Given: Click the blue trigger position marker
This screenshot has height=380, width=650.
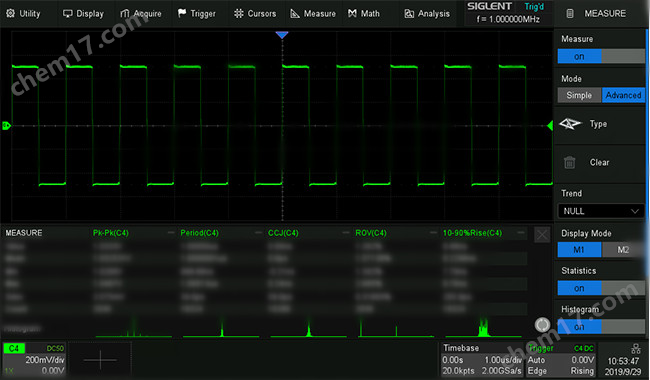Looking at the screenshot, I should pyautogui.click(x=282, y=35).
